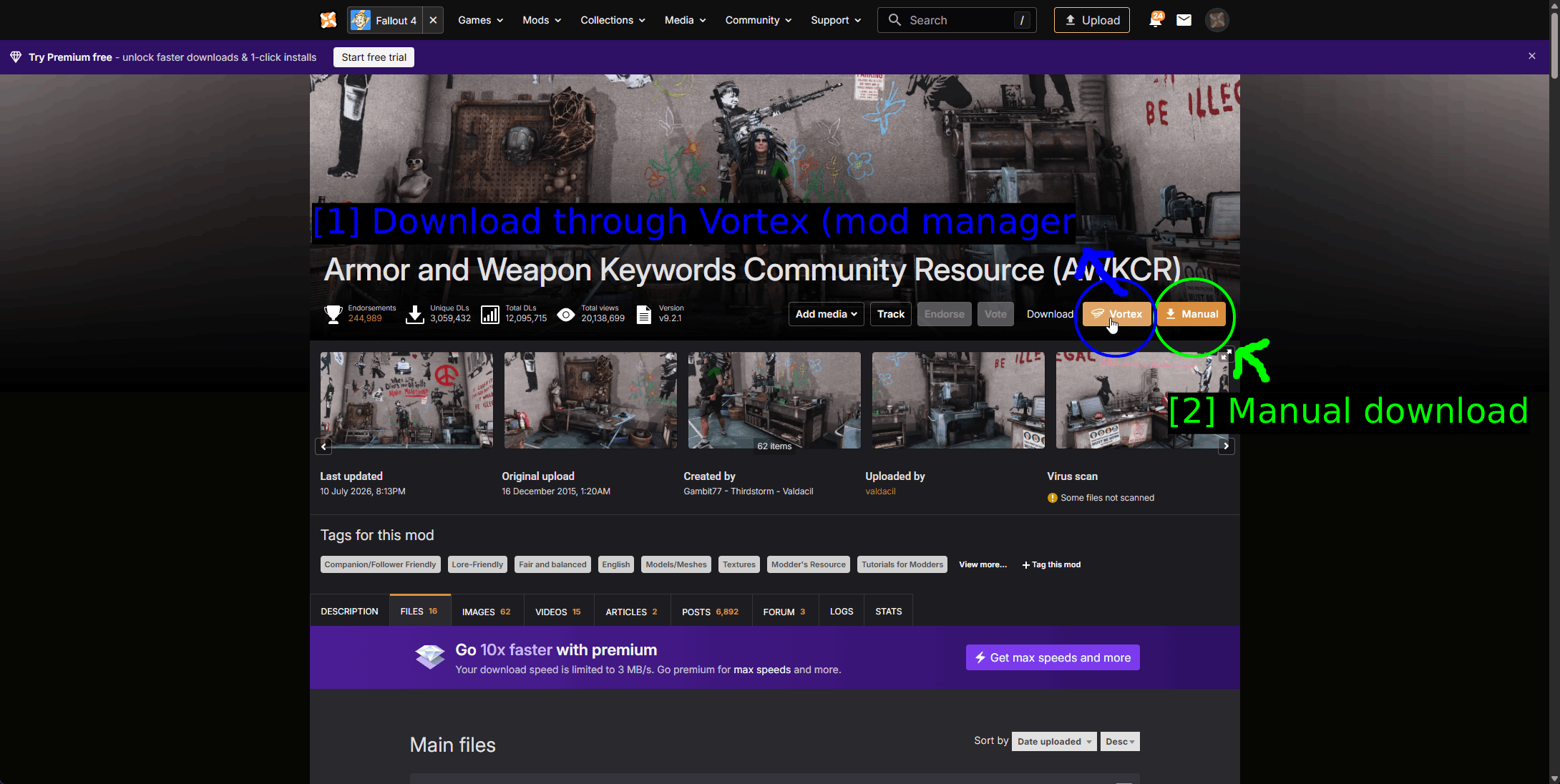This screenshot has width=1560, height=784.
Task: Dismiss the premium trial banner
Action: 1532,56
